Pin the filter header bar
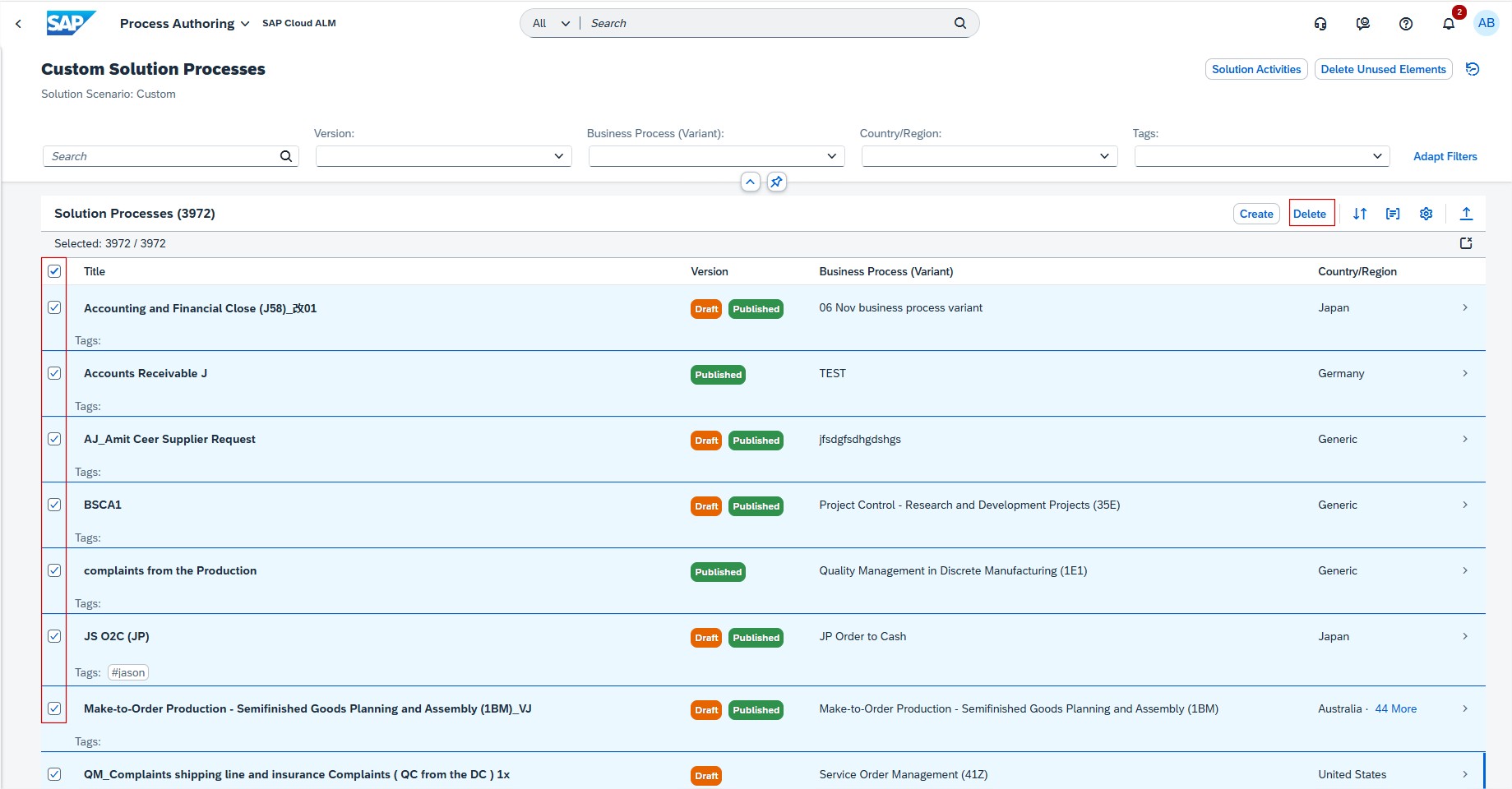This screenshot has height=789, width=1512. 776,182
